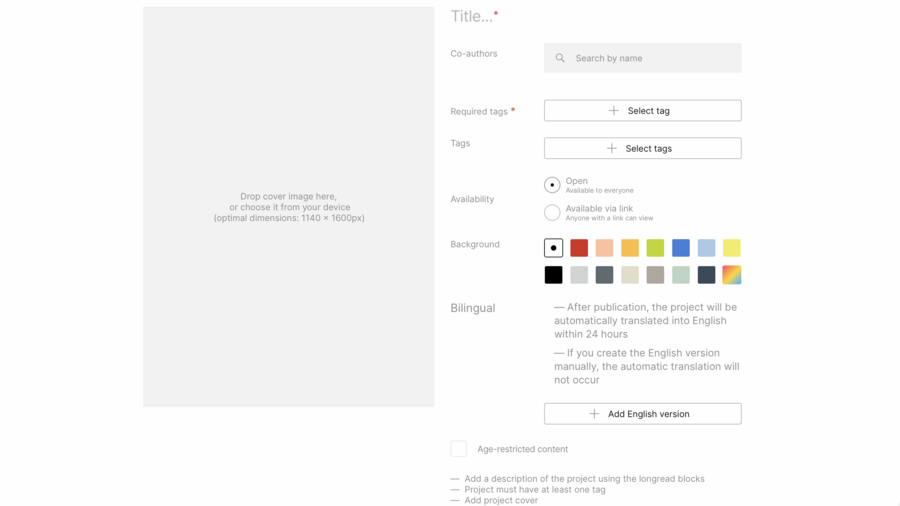Viewport: 900px width, 506px height.
Task: Select the black background swatch
Action: (x=553, y=275)
